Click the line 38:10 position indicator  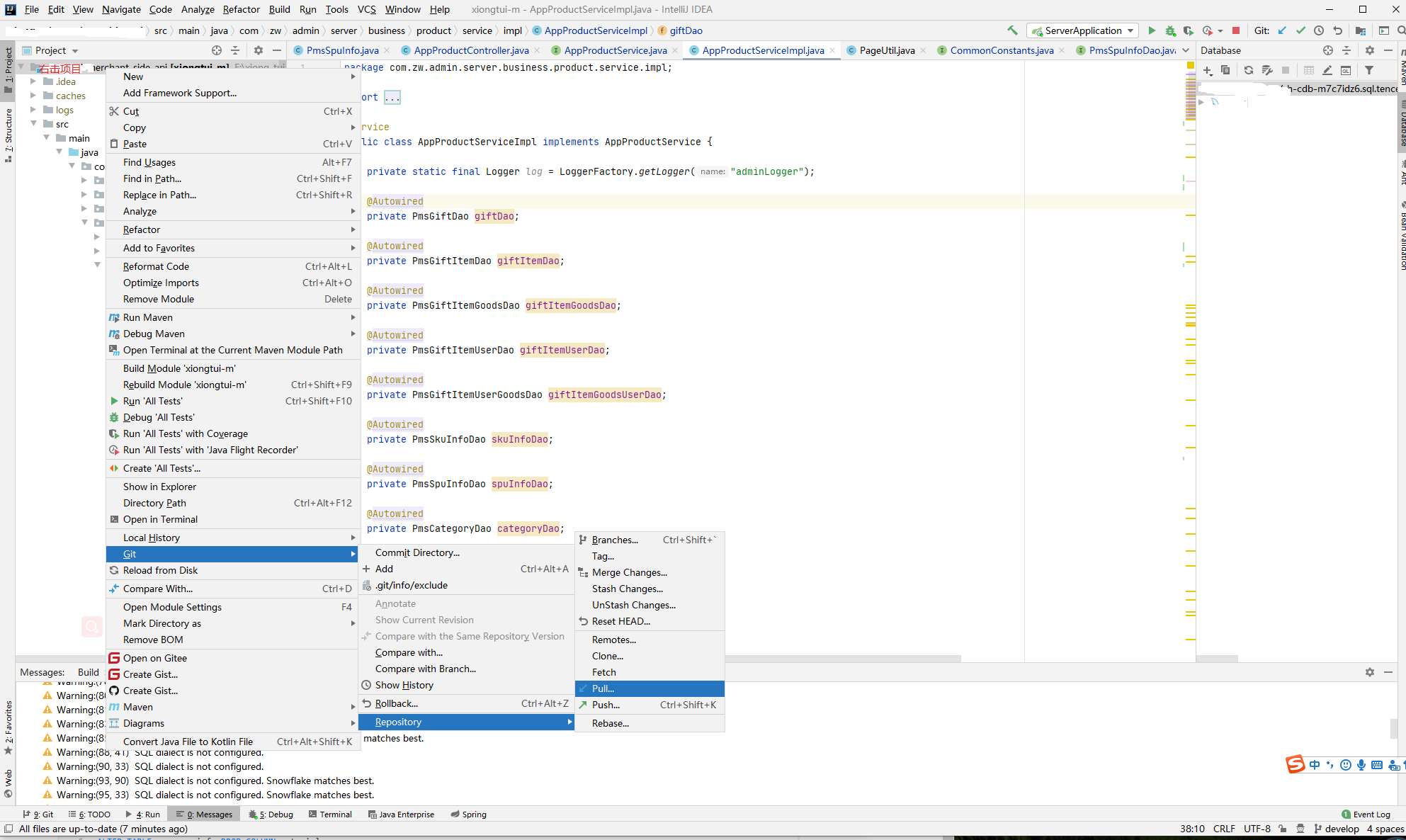(1192, 829)
